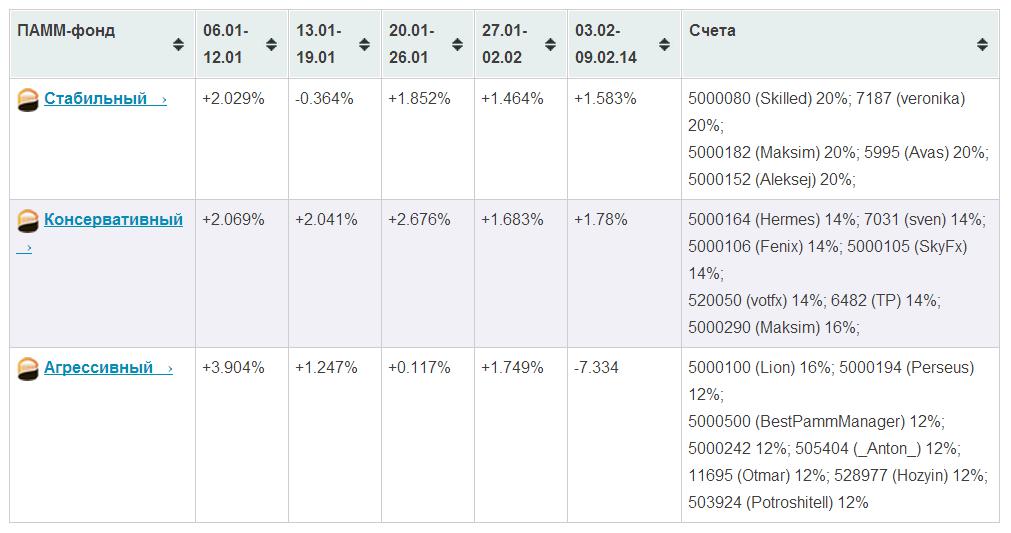The height and width of the screenshot is (533, 1011).
Task: Select the +3.904% value cell
Action: (x=242, y=435)
